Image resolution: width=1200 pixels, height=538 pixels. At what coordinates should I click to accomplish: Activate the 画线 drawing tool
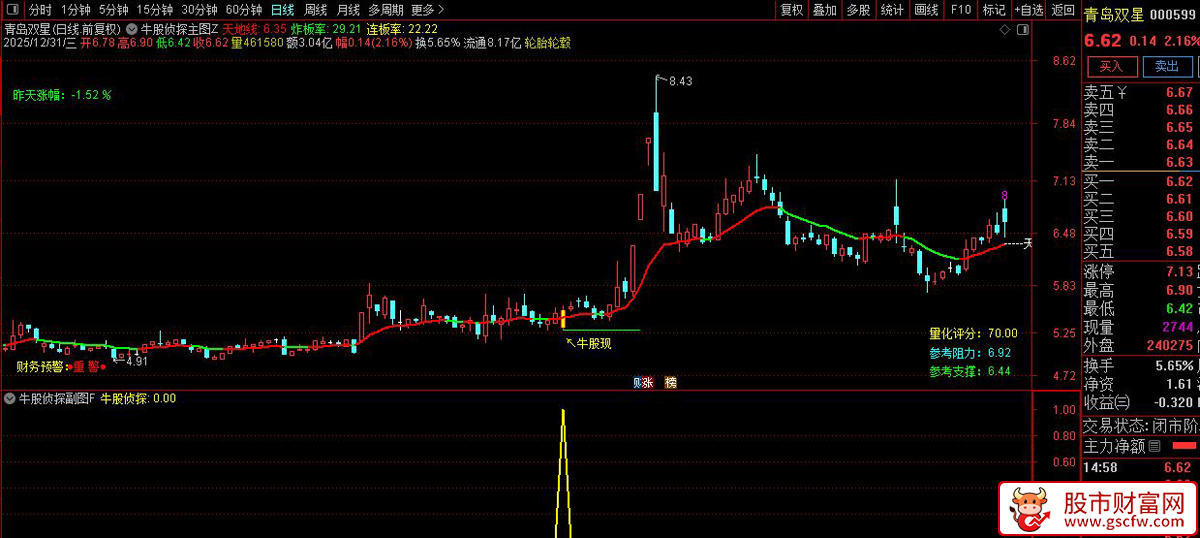[x=926, y=10]
